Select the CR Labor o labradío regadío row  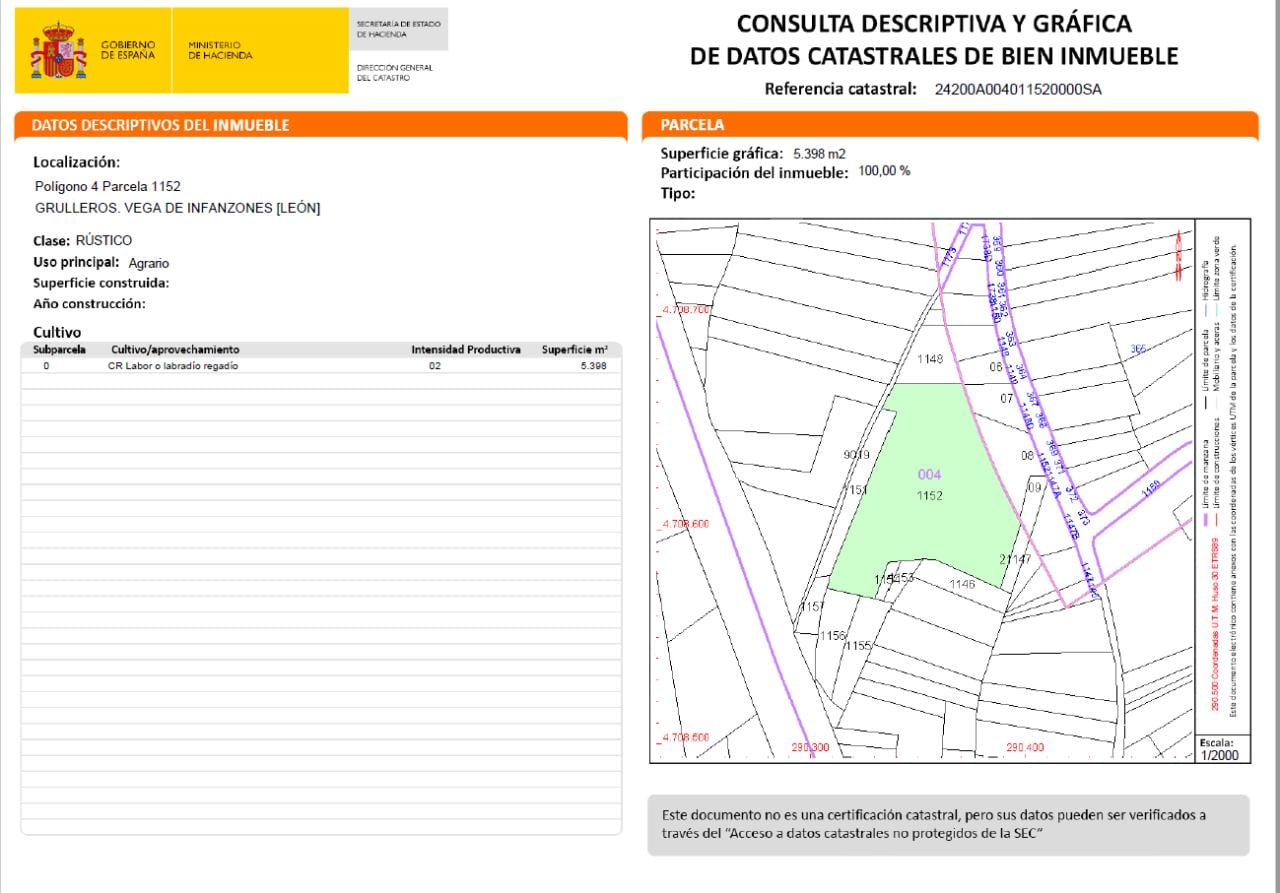[321, 366]
